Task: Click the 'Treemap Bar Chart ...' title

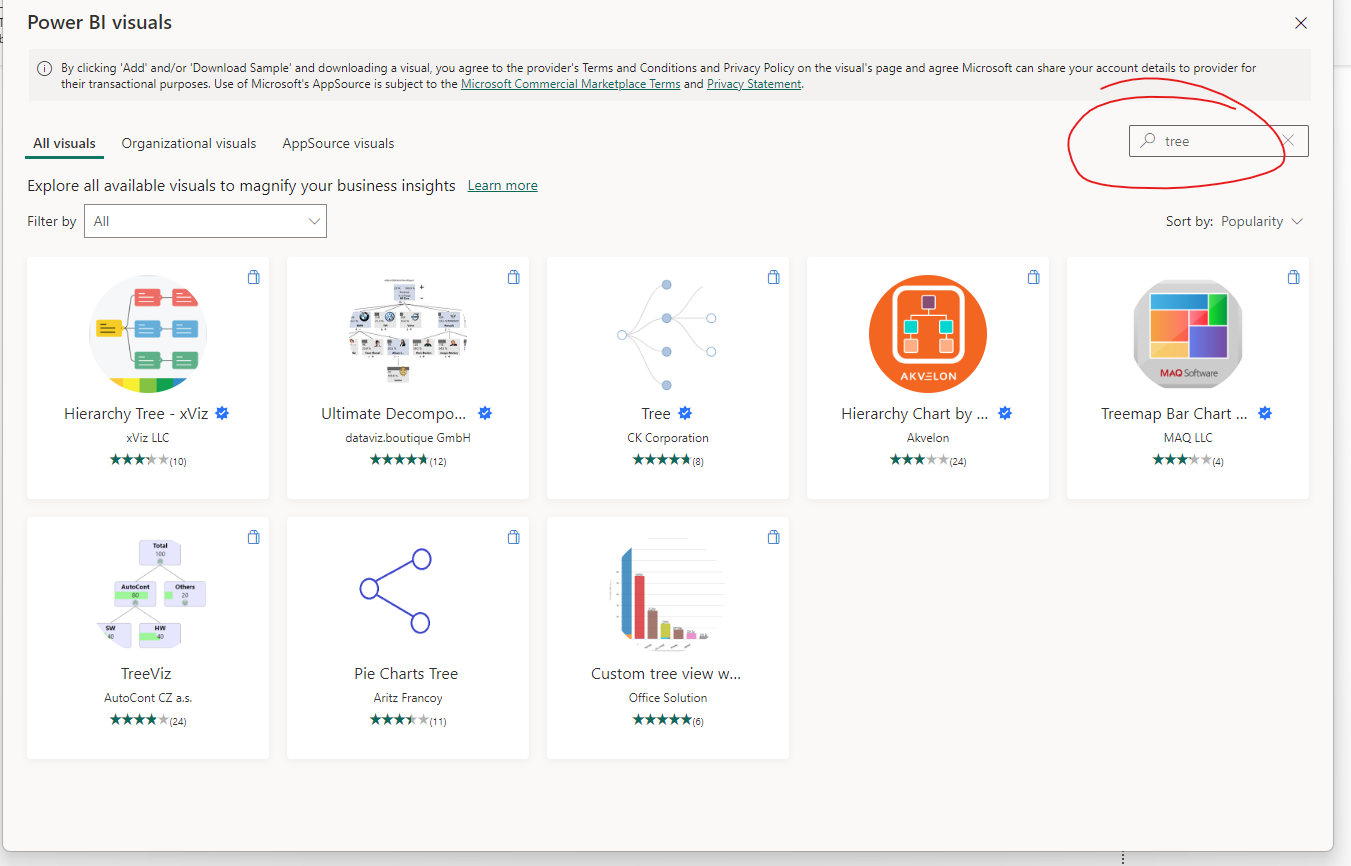Action: click(1174, 413)
